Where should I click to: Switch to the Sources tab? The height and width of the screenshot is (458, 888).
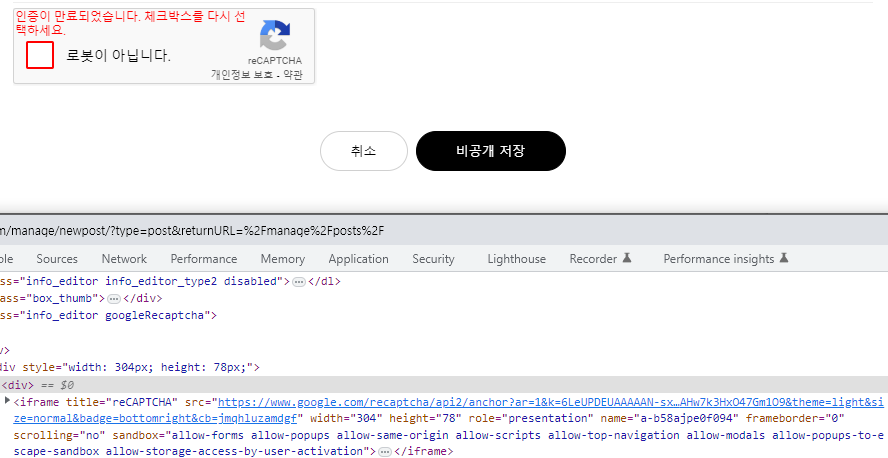click(x=57, y=259)
